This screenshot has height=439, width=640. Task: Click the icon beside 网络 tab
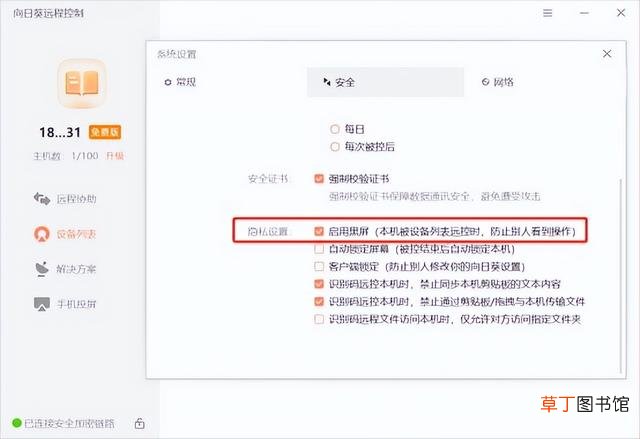point(485,82)
